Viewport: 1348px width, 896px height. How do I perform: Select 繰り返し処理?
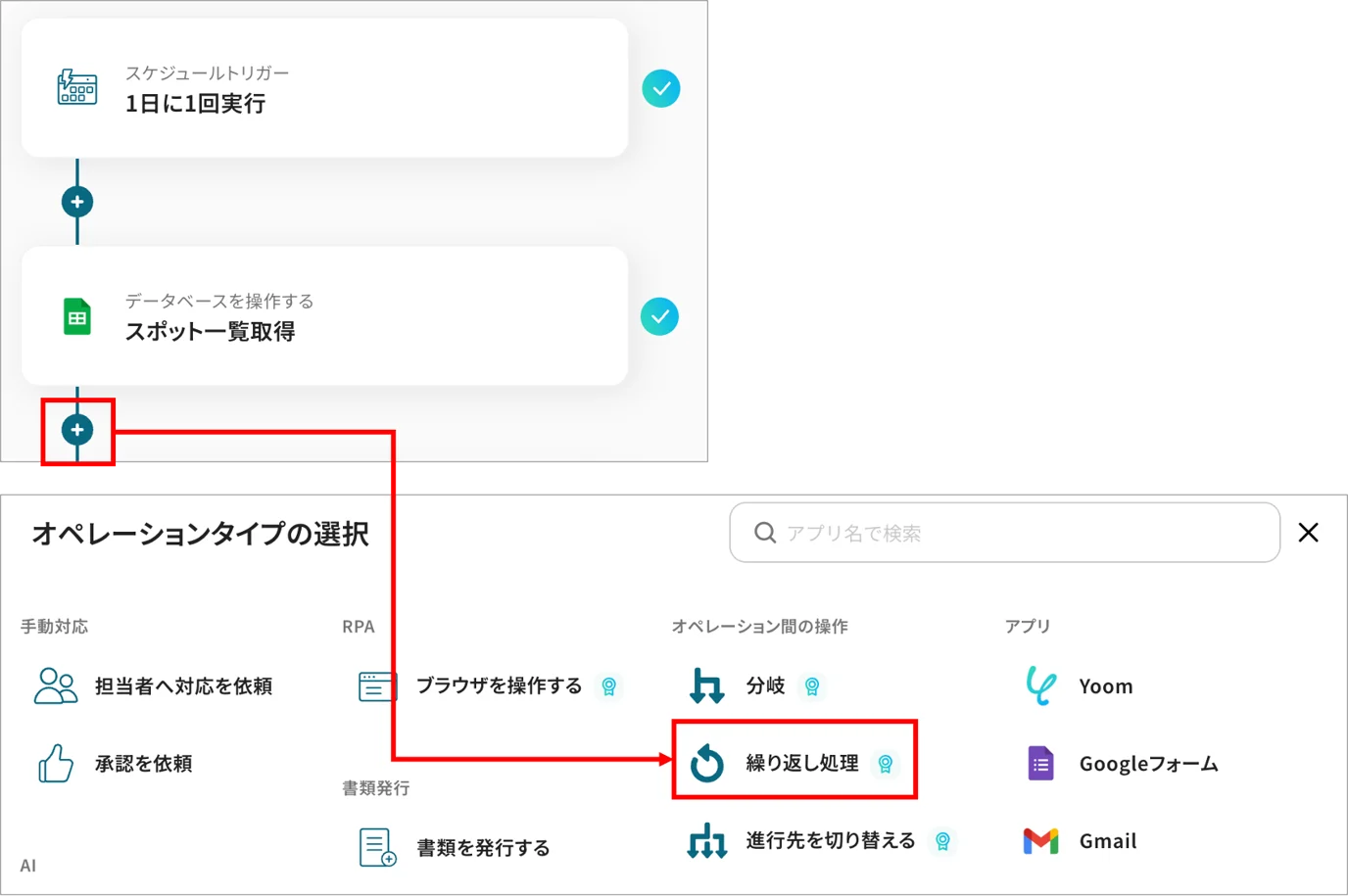tap(802, 763)
